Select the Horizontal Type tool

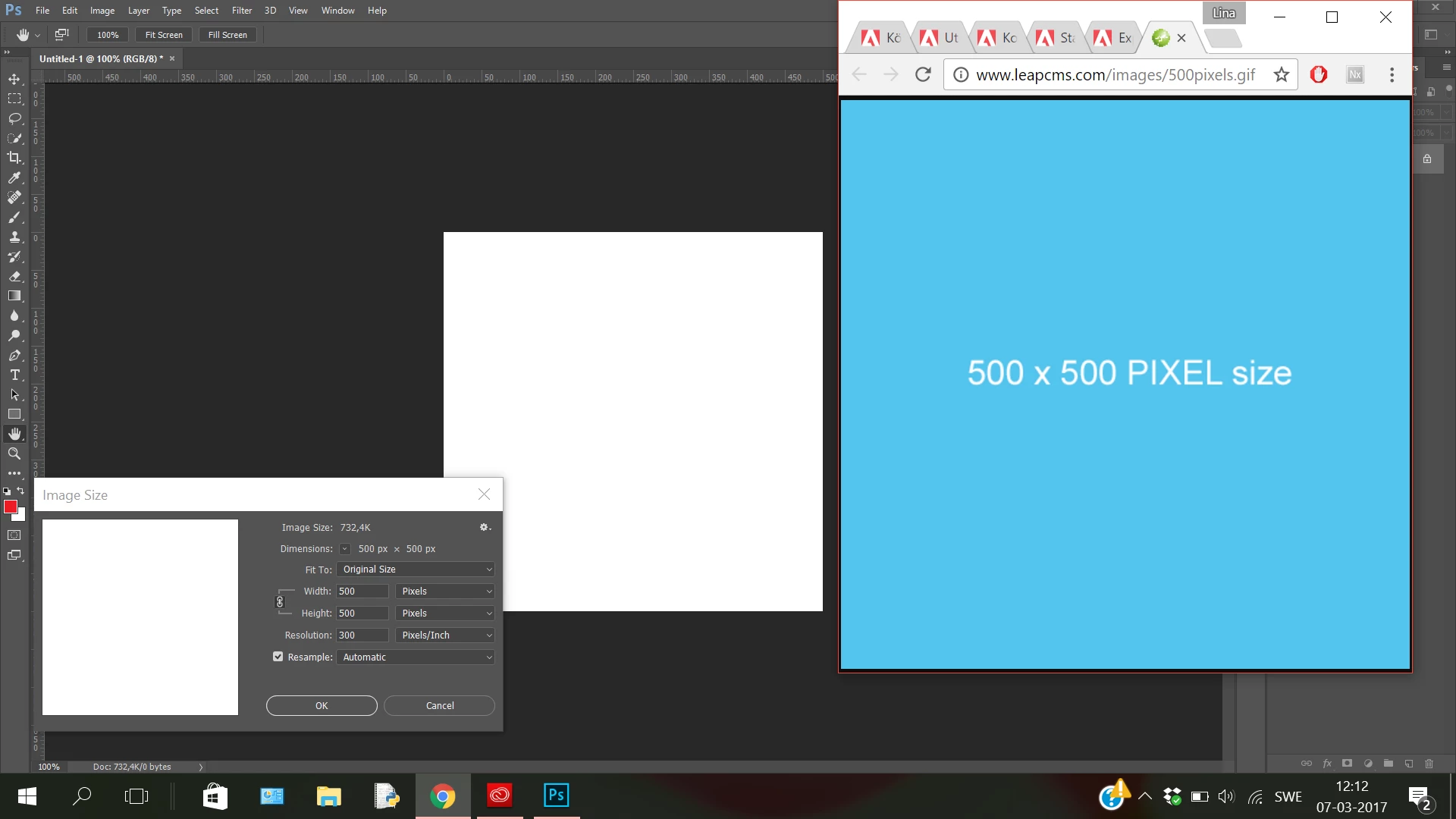pyautogui.click(x=14, y=375)
